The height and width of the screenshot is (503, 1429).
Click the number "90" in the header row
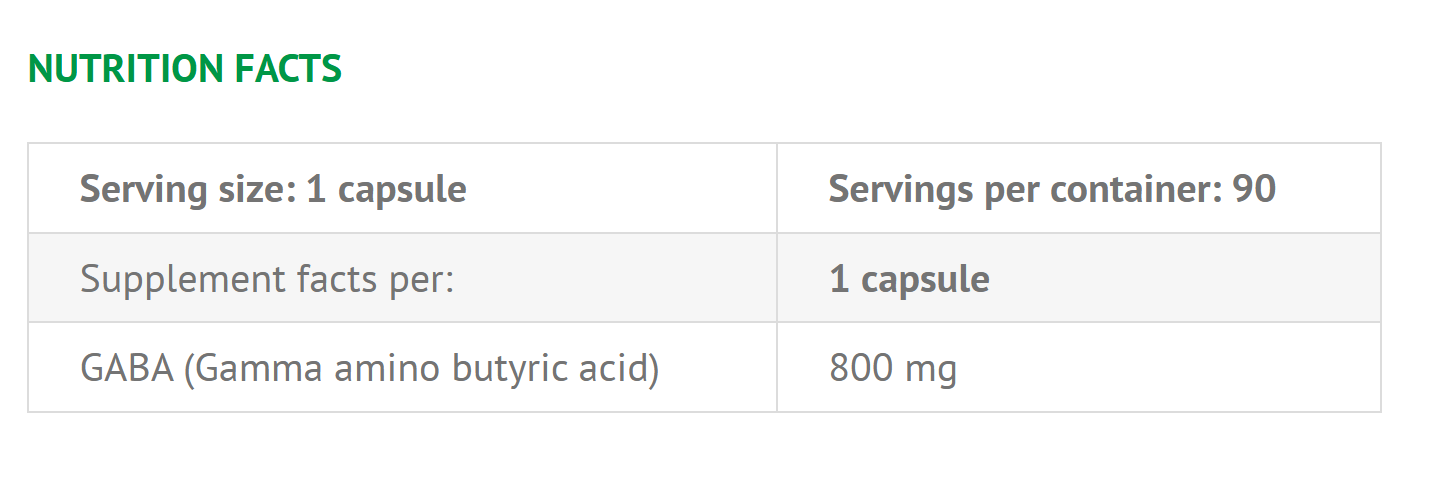click(1254, 189)
